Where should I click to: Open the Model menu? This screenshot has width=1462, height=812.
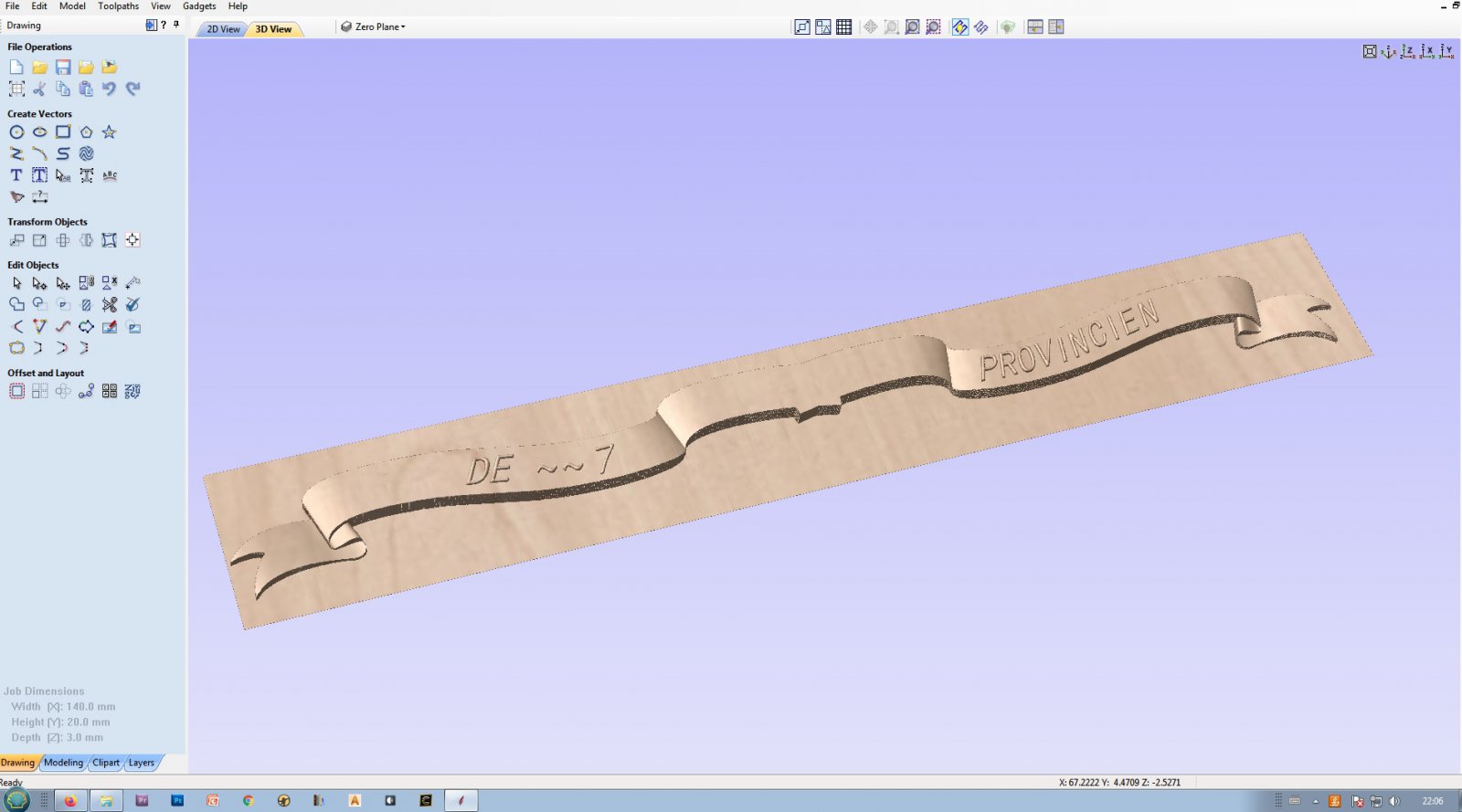(x=72, y=5)
